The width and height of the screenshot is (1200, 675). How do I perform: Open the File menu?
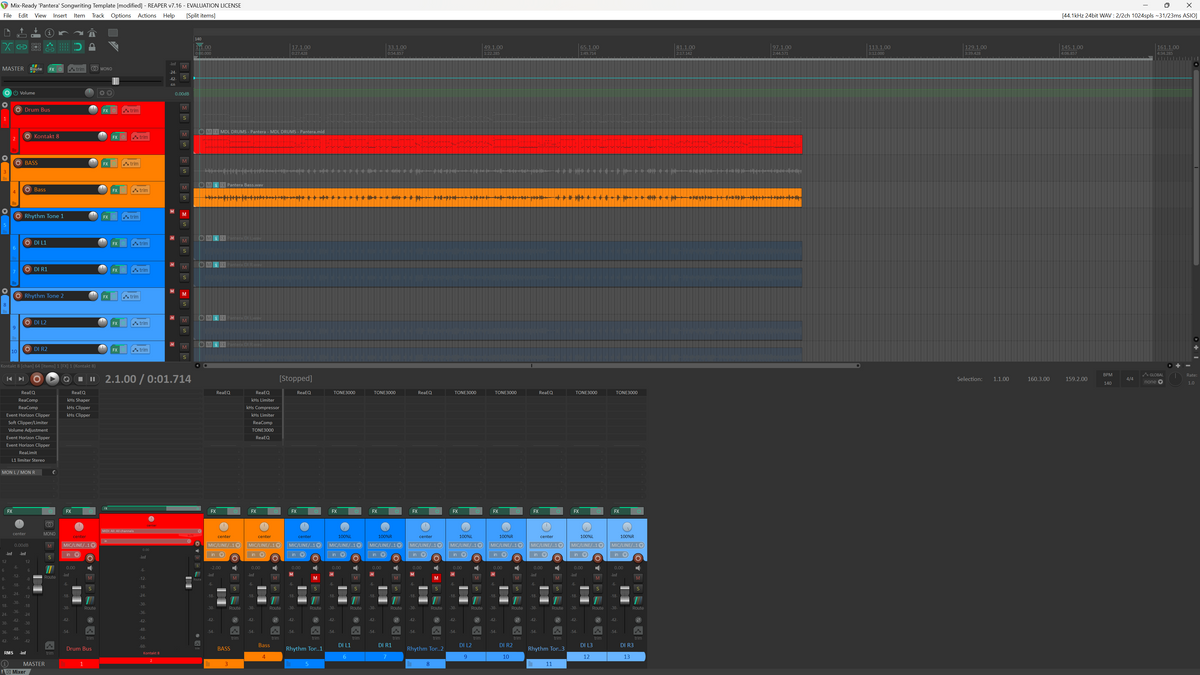tap(8, 15)
